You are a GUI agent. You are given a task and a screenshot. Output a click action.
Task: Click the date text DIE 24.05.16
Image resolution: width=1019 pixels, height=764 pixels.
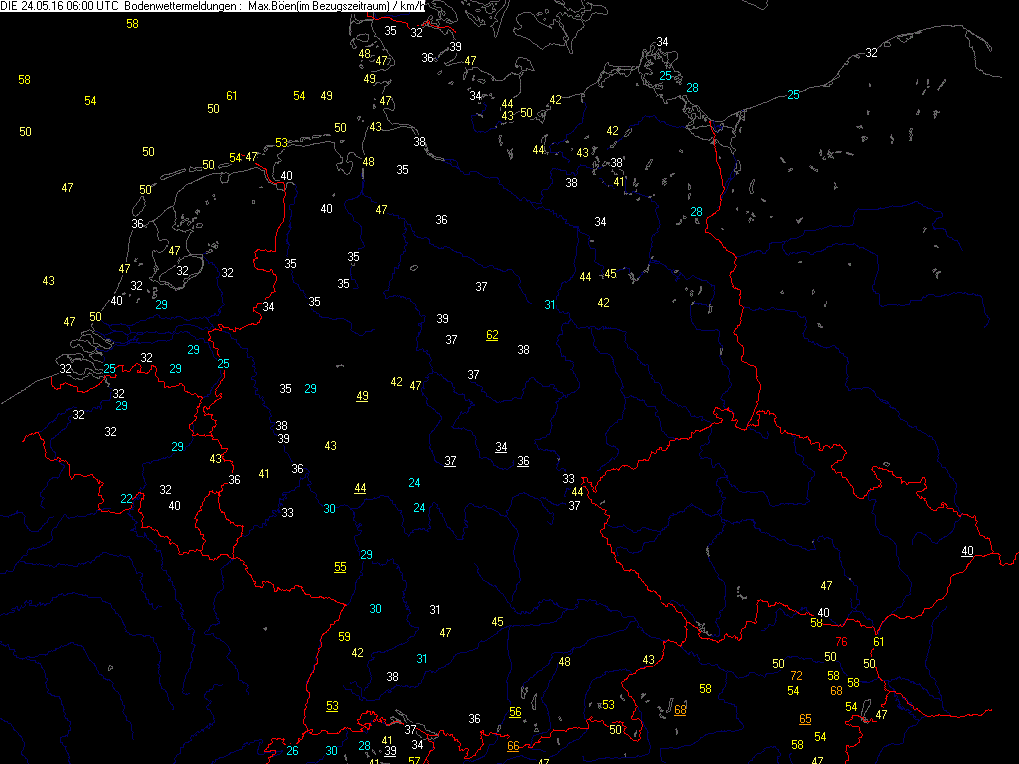(33, 6)
